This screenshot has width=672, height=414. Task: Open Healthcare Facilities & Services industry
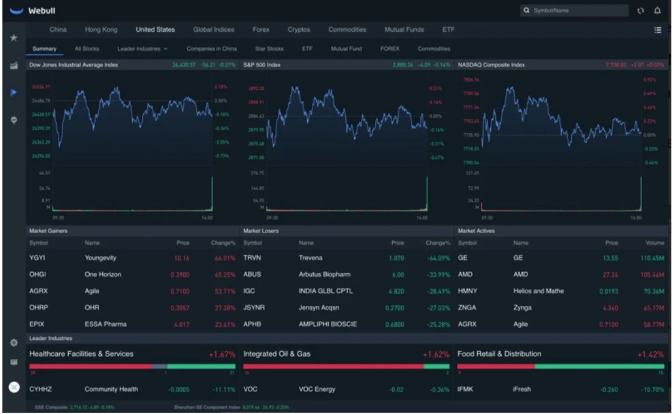81,354
